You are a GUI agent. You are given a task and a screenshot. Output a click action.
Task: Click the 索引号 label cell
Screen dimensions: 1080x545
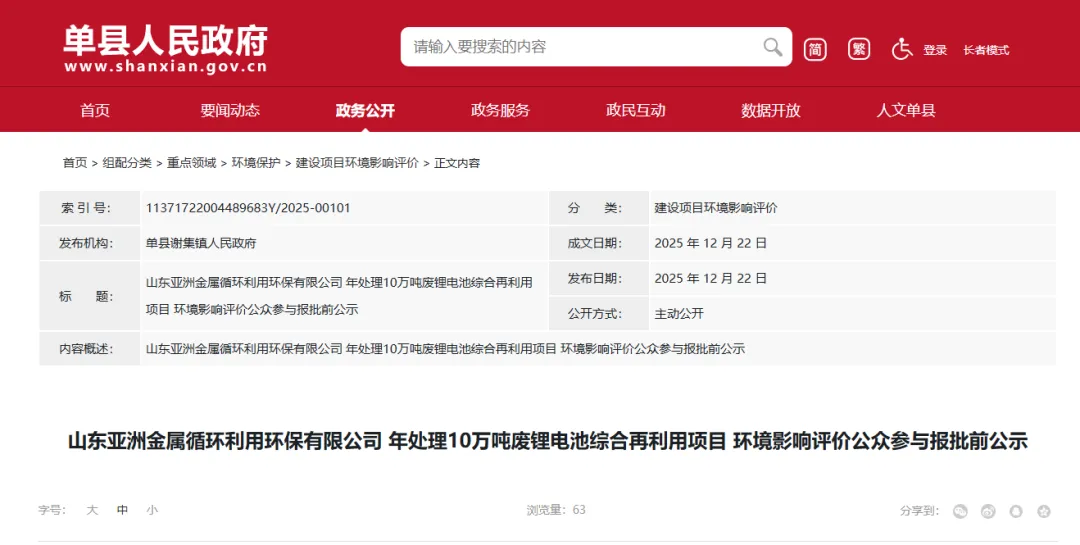[x=90, y=208]
